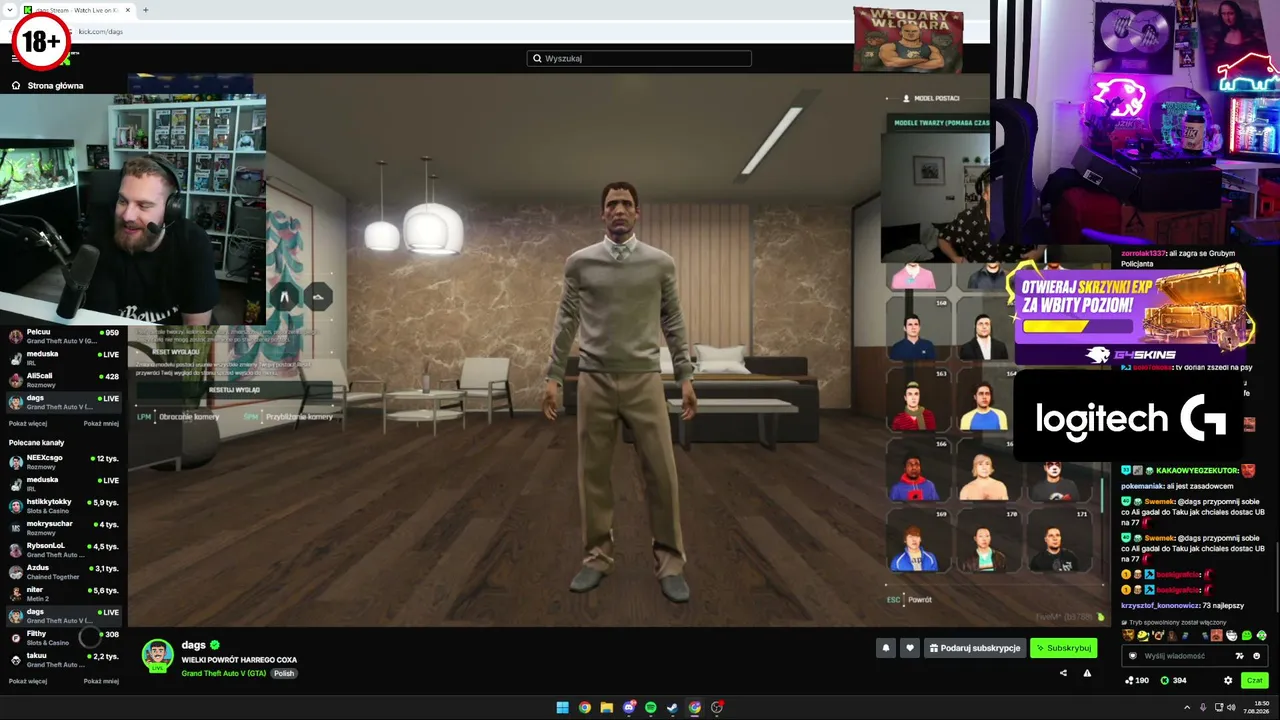Click the green frog emote in quick emotes
The image size is (1280, 720).
coord(1247,635)
